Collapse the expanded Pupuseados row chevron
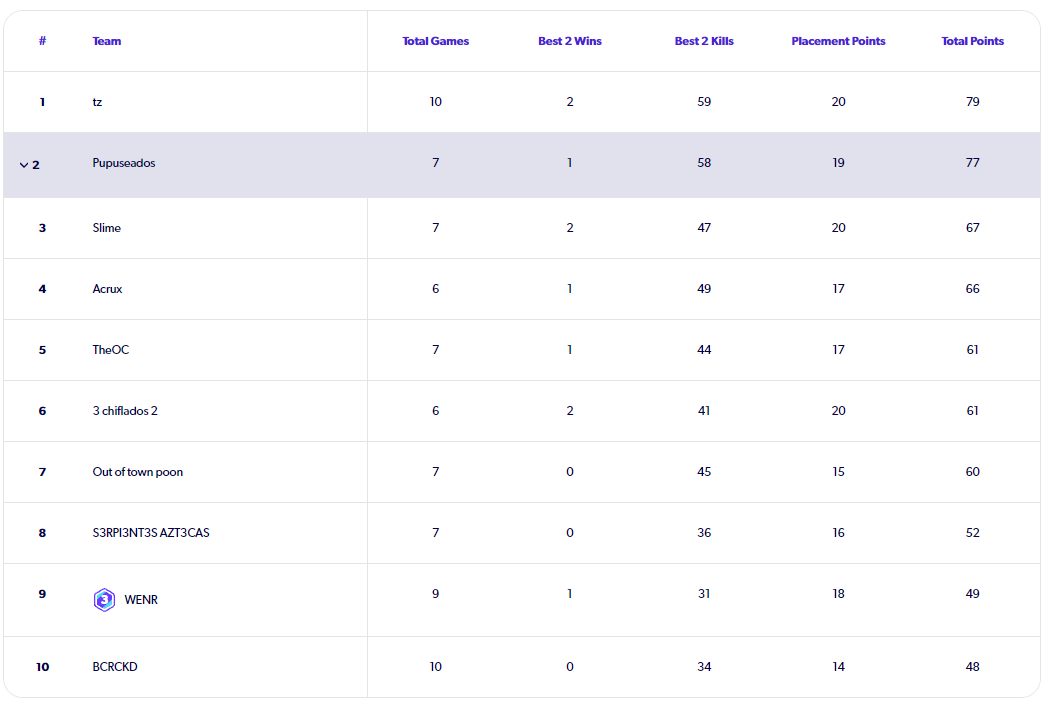 24,165
